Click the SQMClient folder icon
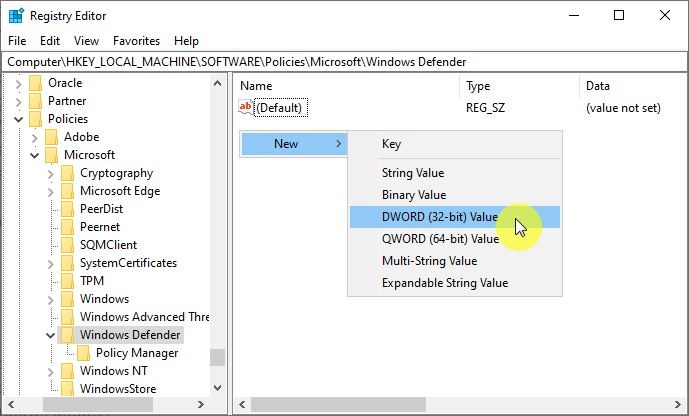 (x=67, y=245)
